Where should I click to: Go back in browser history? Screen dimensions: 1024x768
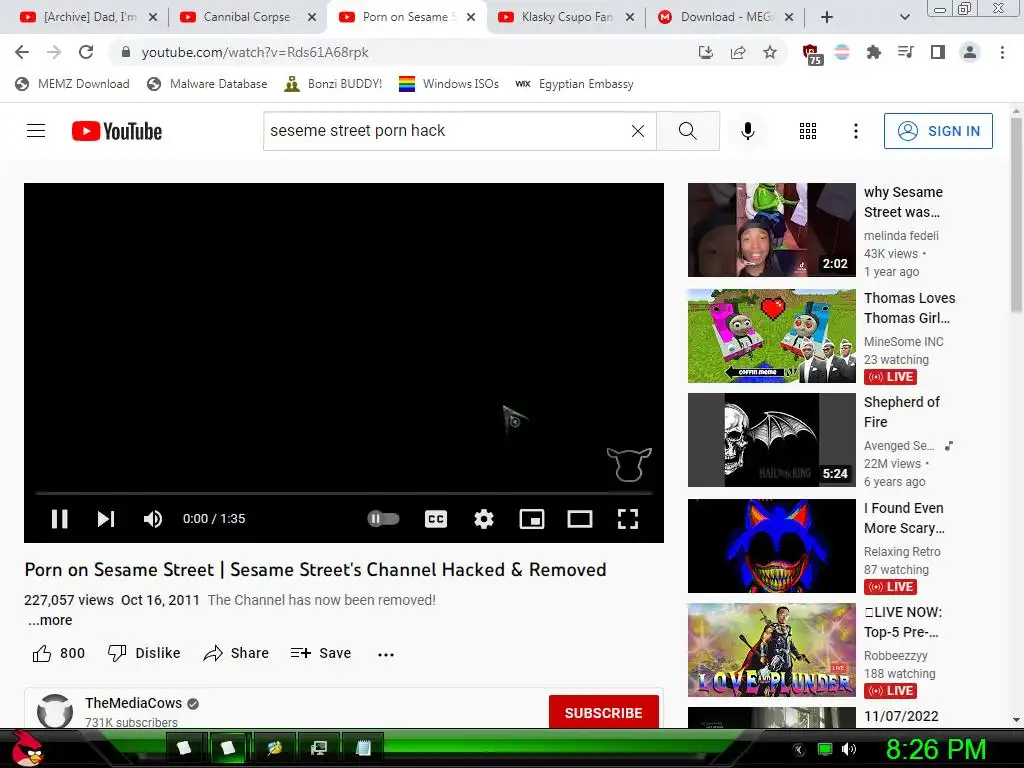22,52
